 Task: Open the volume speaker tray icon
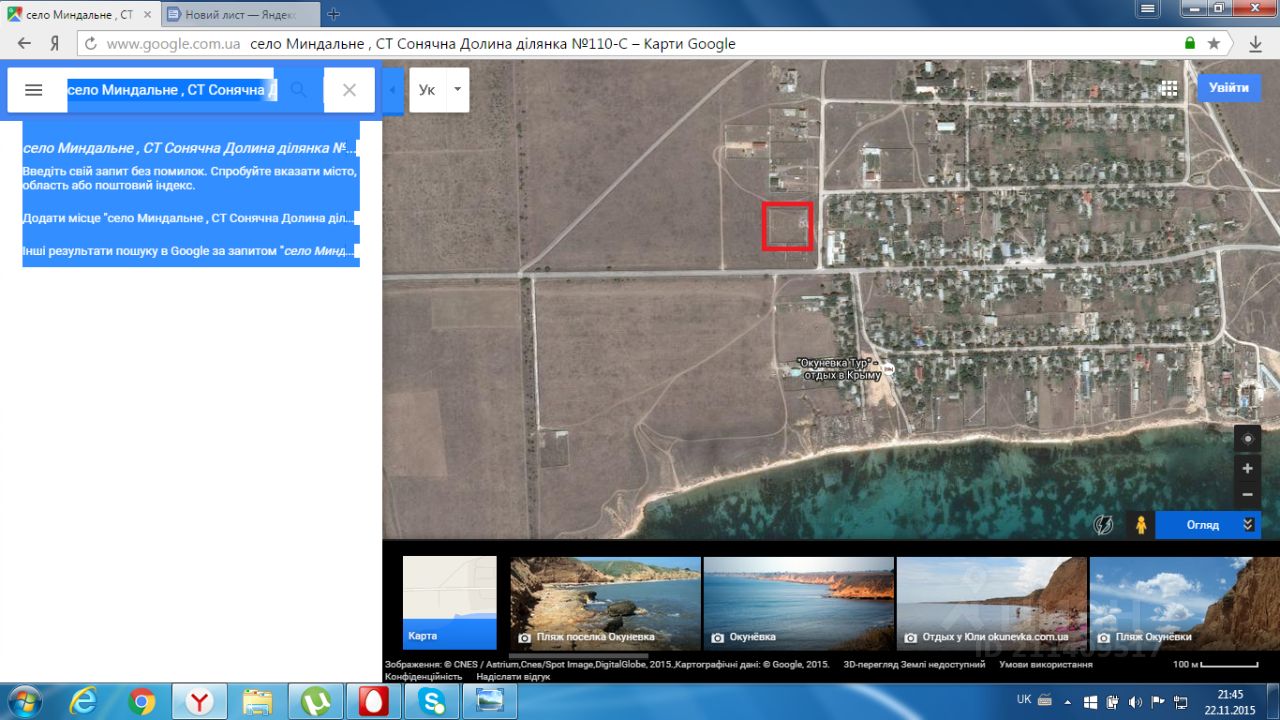click(x=1135, y=702)
